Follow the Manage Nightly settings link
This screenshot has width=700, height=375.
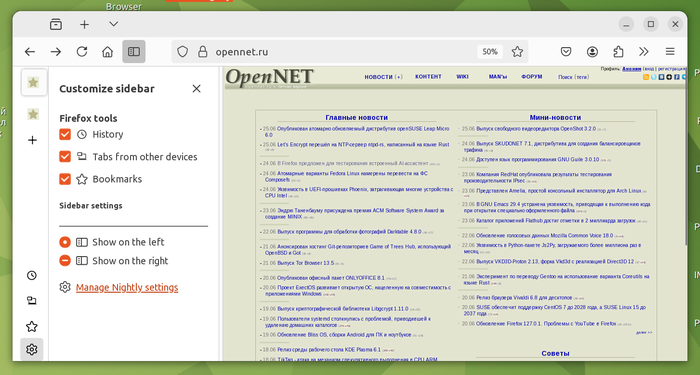(127, 288)
